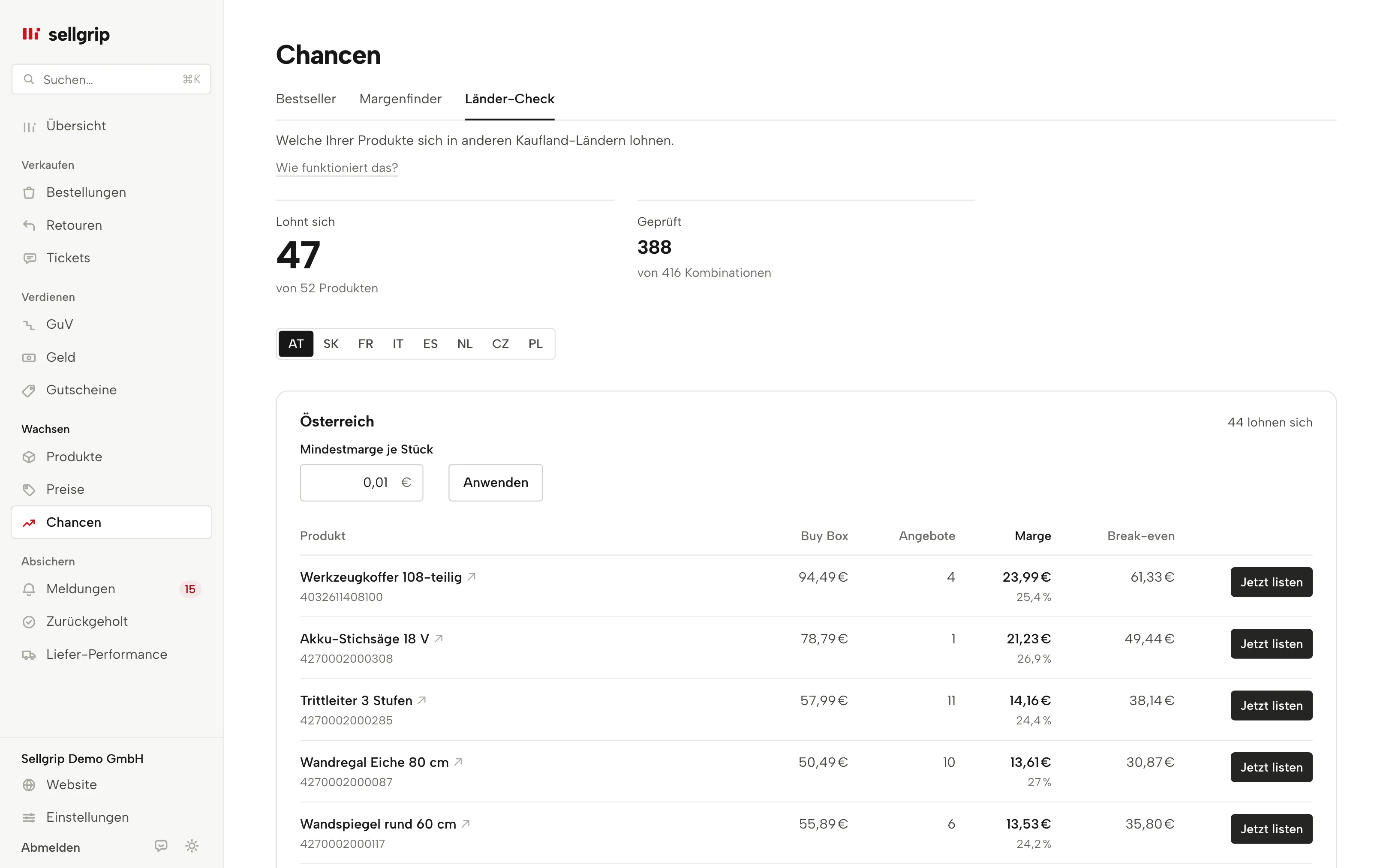Sort the table by Marge column header
Viewport: 1389px width, 868px height.
pos(1033,536)
